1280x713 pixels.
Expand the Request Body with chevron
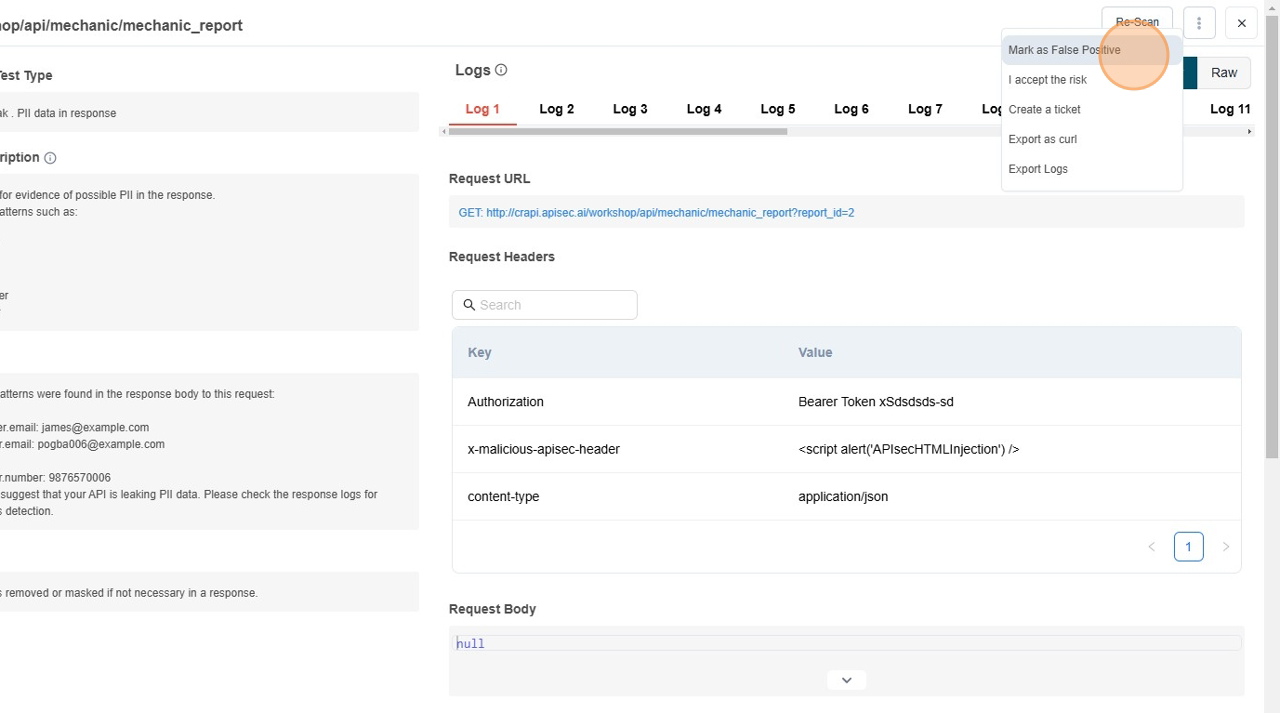846,680
